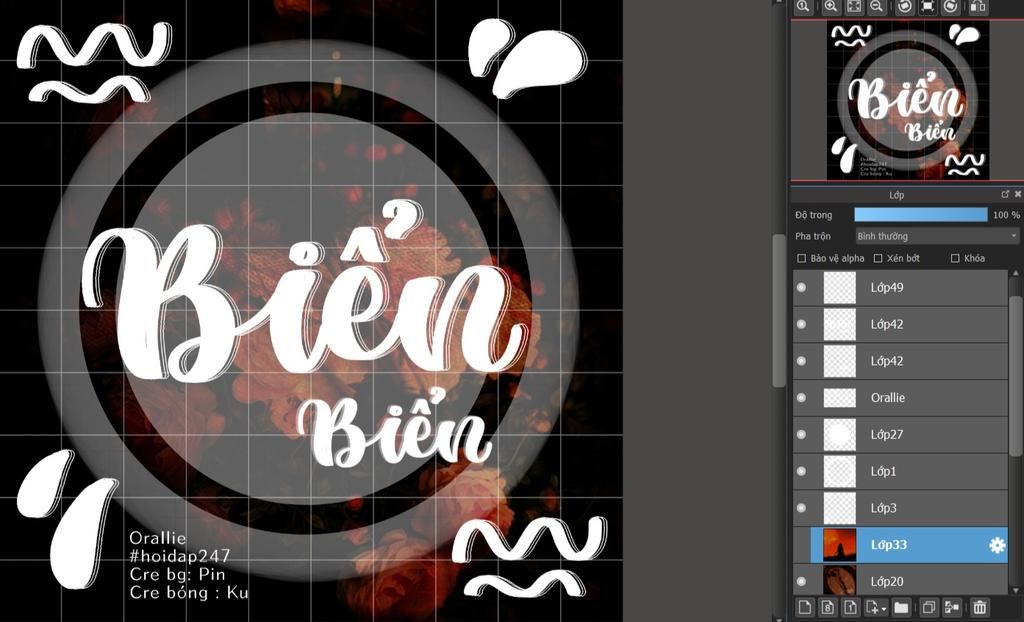Screen dimensions: 1024x622
Task: Click the canvas vertical scrollbar handle
Action: coord(779,310)
